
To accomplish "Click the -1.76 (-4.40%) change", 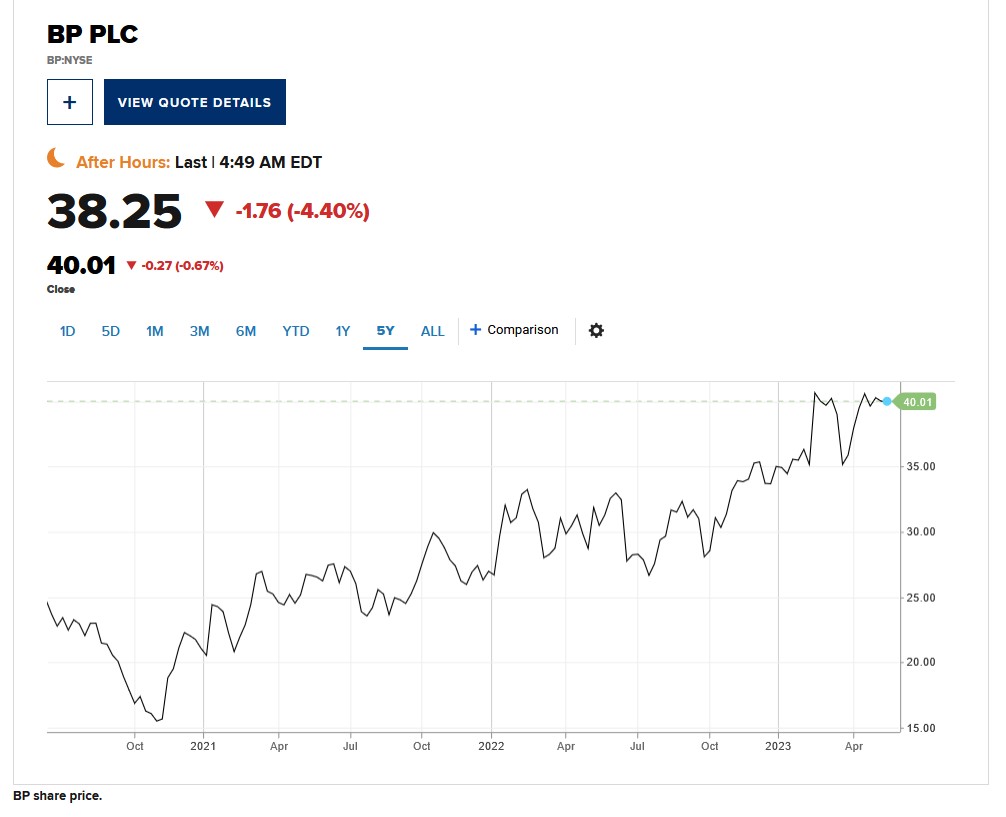I will pos(302,211).
